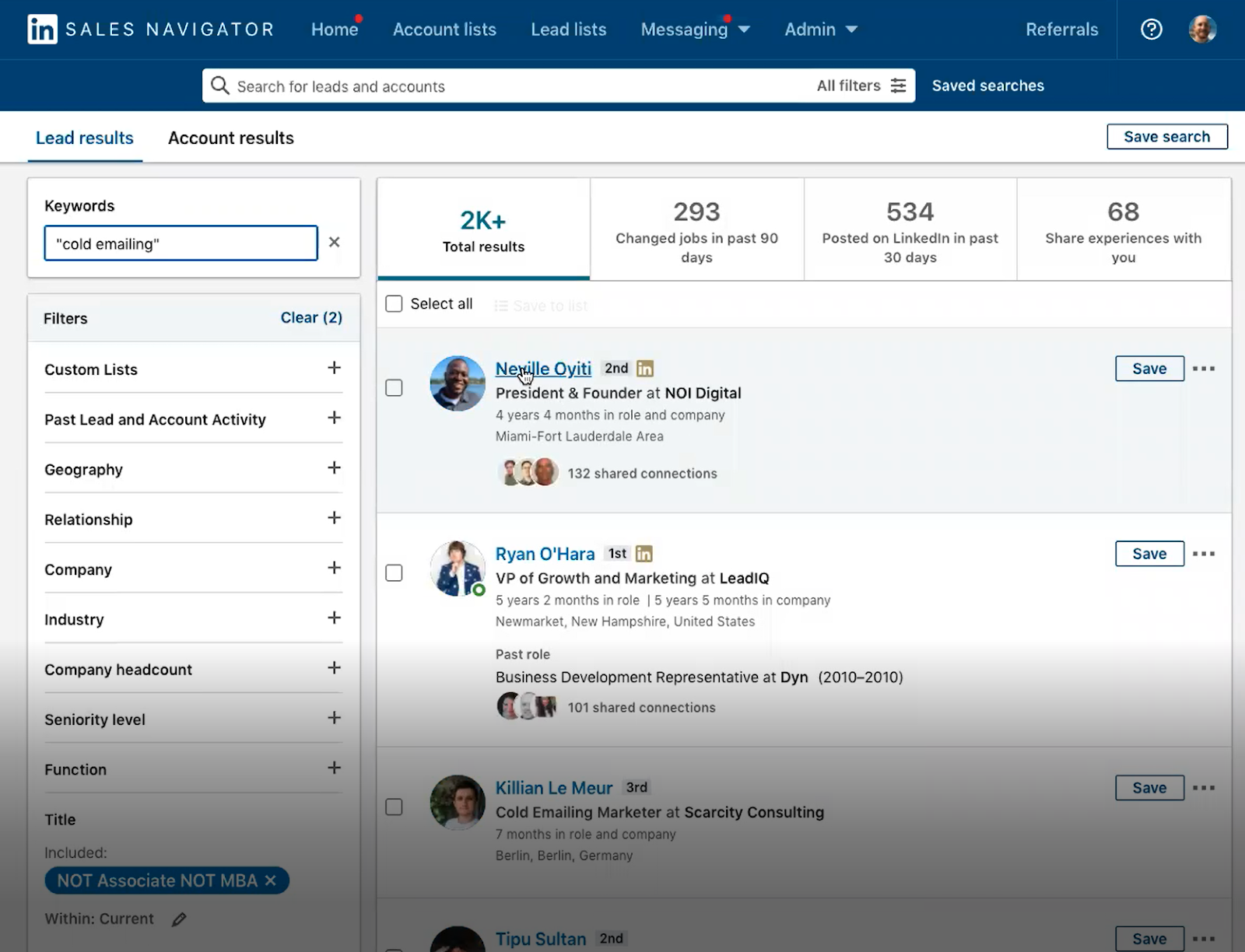1245x952 pixels.
Task: Open more options for Tipu Sultan
Action: click(x=1204, y=939)
